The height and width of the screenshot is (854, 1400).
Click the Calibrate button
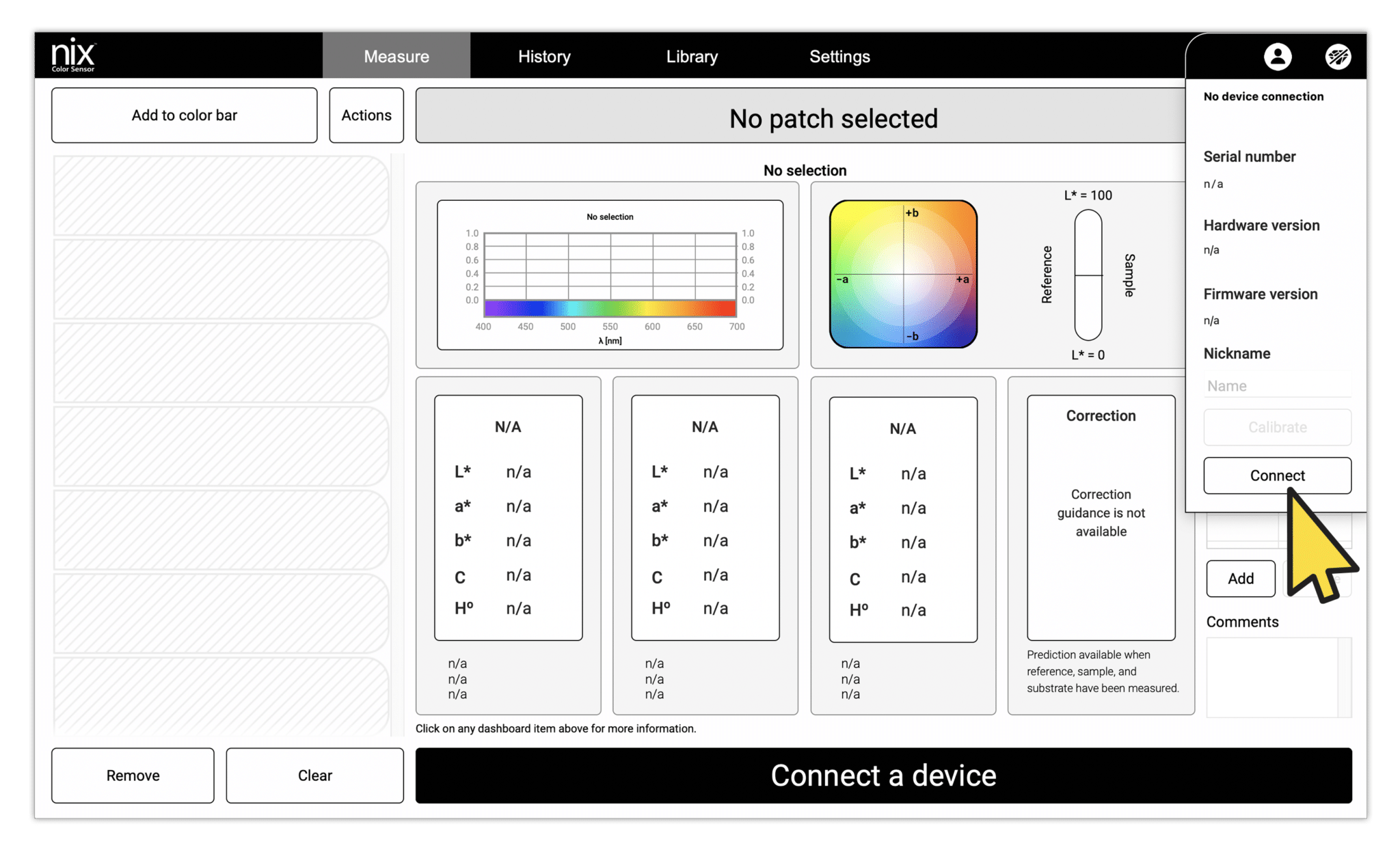coord(1277,427)
